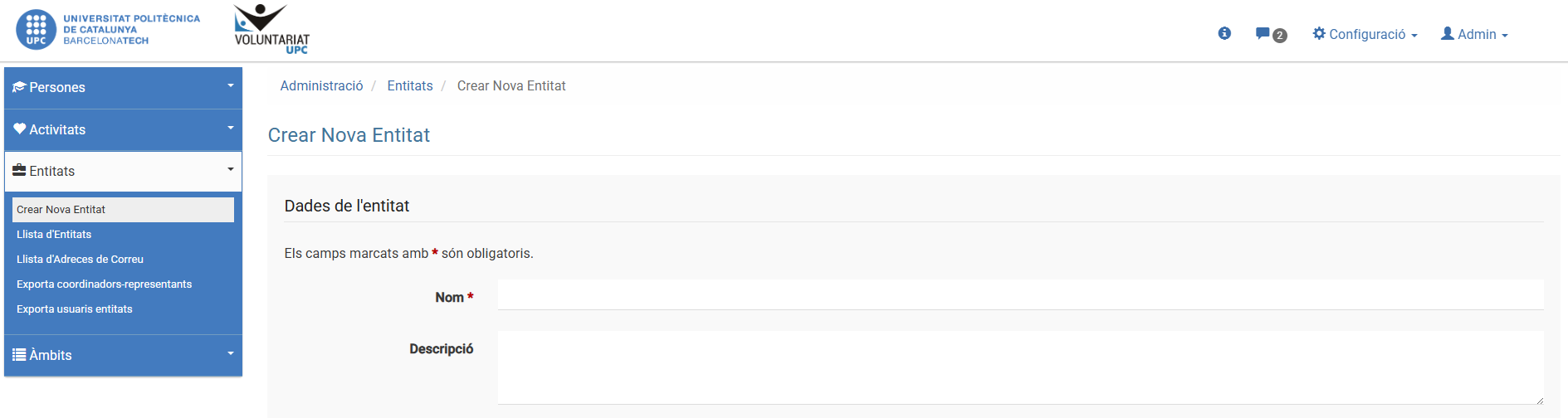Open the Entitats breadcrumb link

pos(410,86)
